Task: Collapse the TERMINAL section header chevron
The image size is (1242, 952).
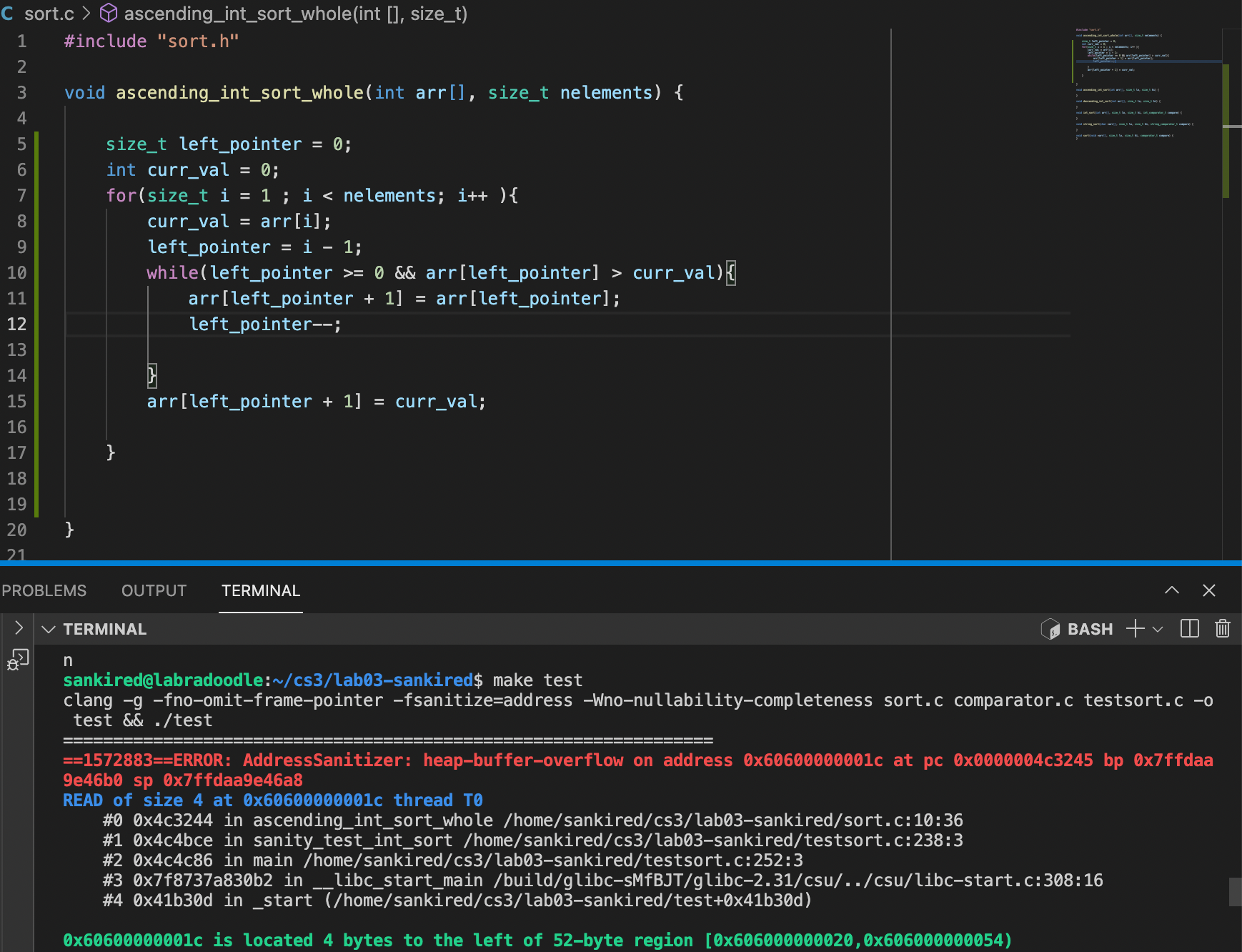Action: pyautogui.click(x=49, y=629)
